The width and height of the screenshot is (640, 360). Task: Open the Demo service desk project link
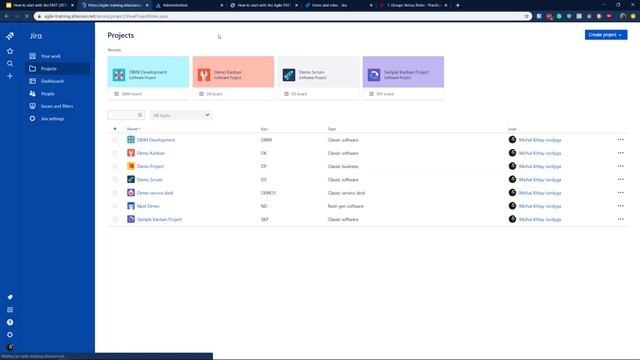[155, 193]
